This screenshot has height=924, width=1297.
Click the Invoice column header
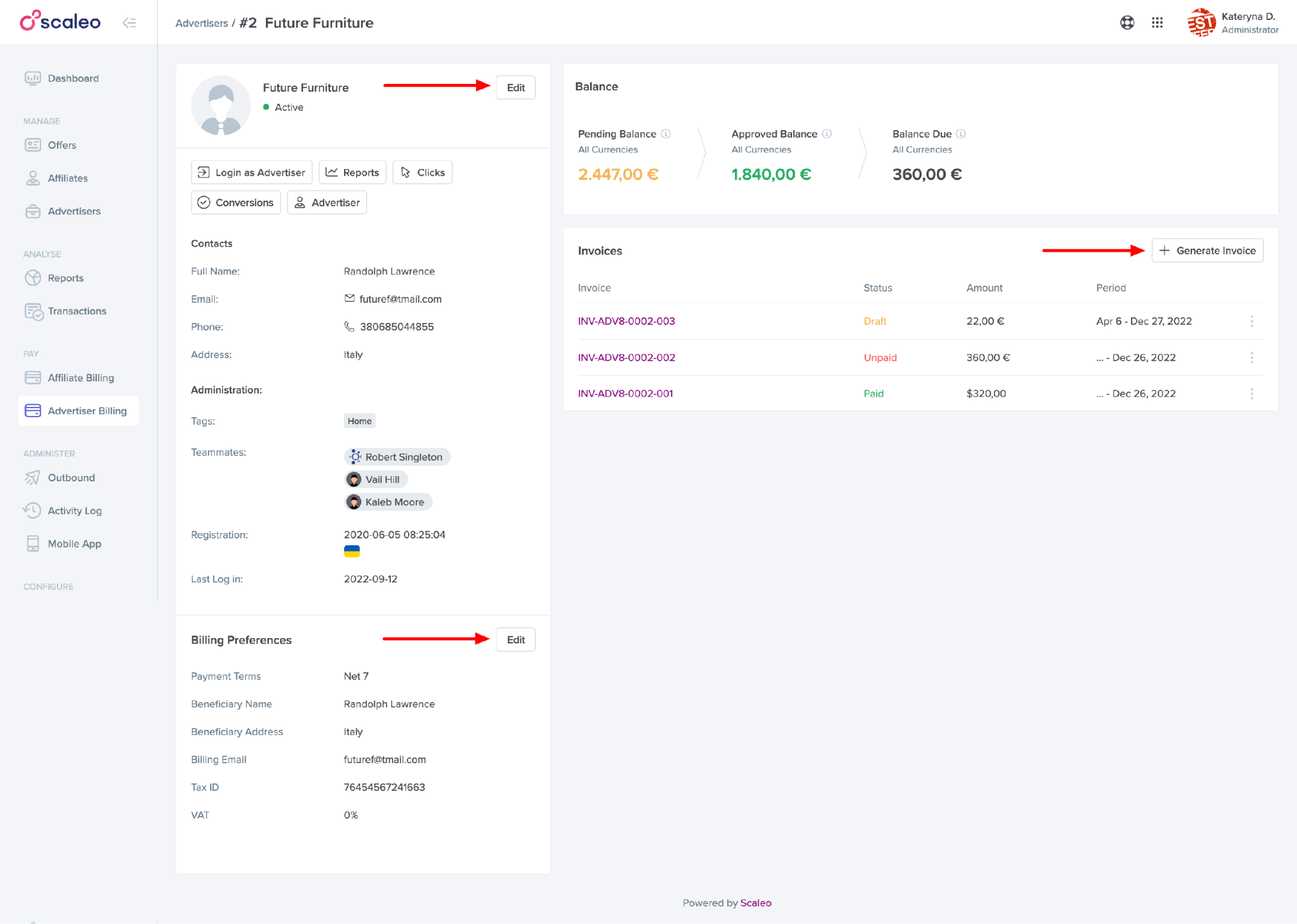click(x=594, y=288)
